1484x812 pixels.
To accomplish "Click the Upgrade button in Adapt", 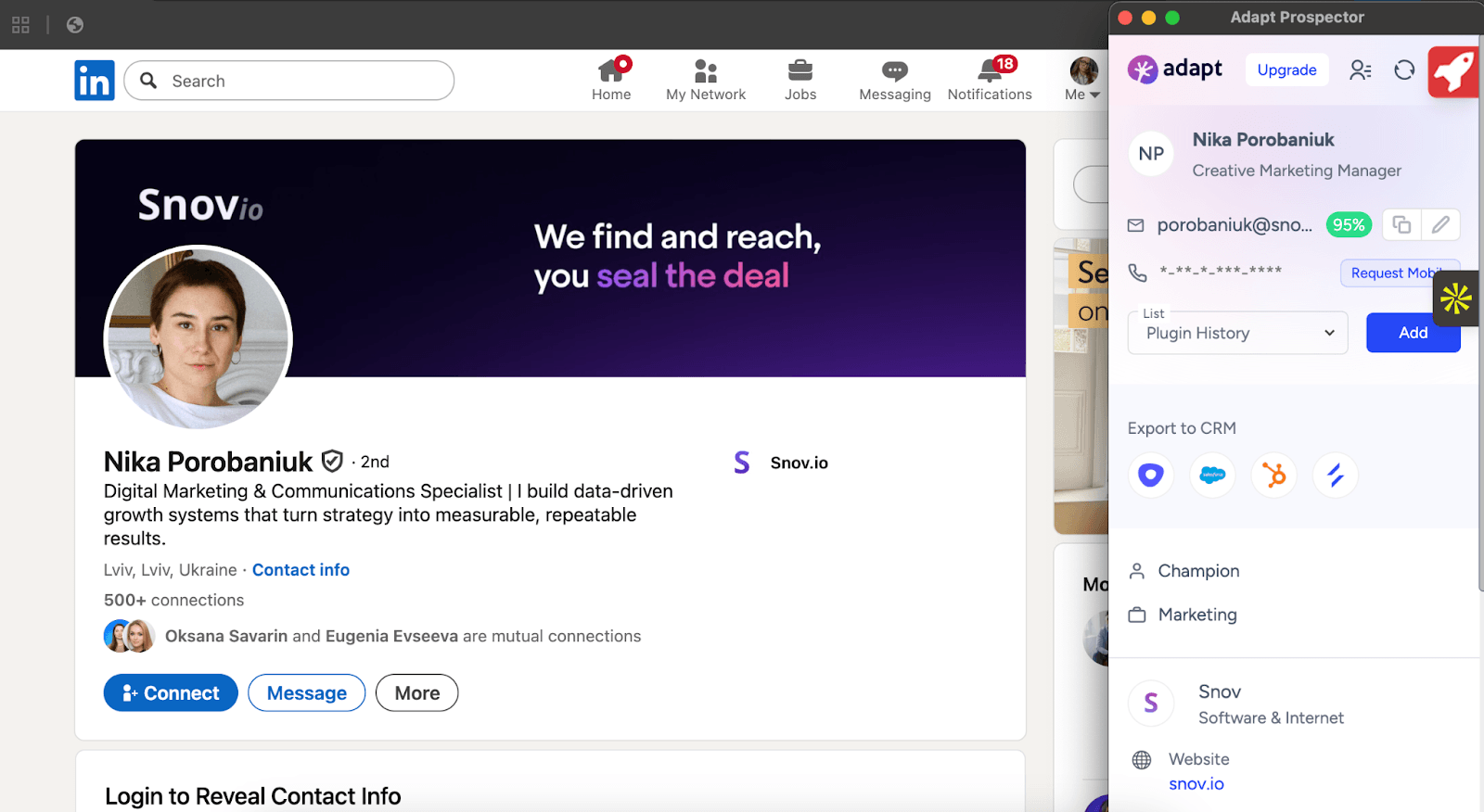I will 1286,70.
